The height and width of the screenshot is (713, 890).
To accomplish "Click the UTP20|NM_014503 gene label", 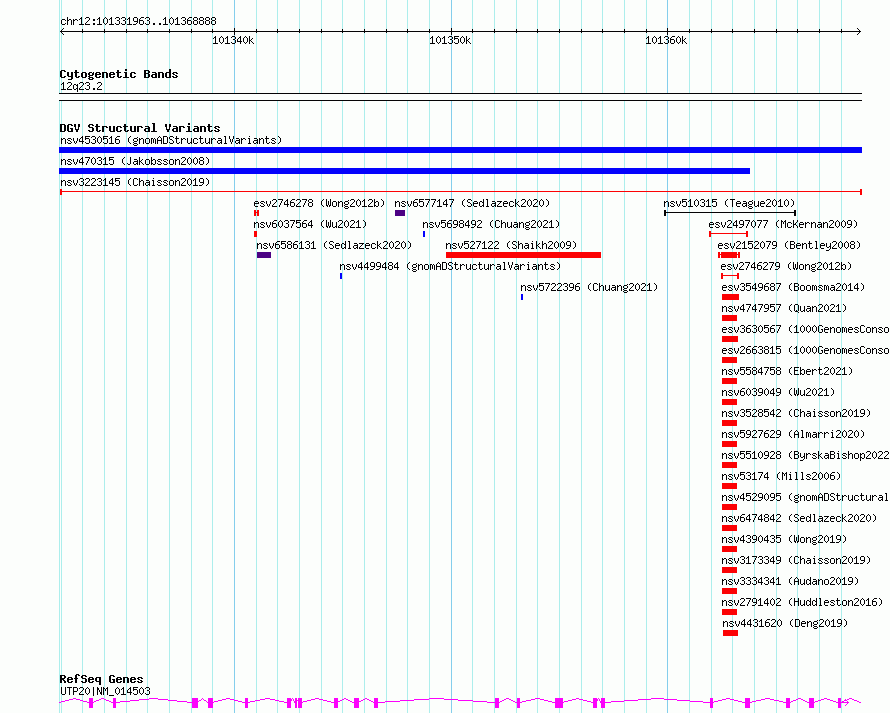I will coord(105,691).
